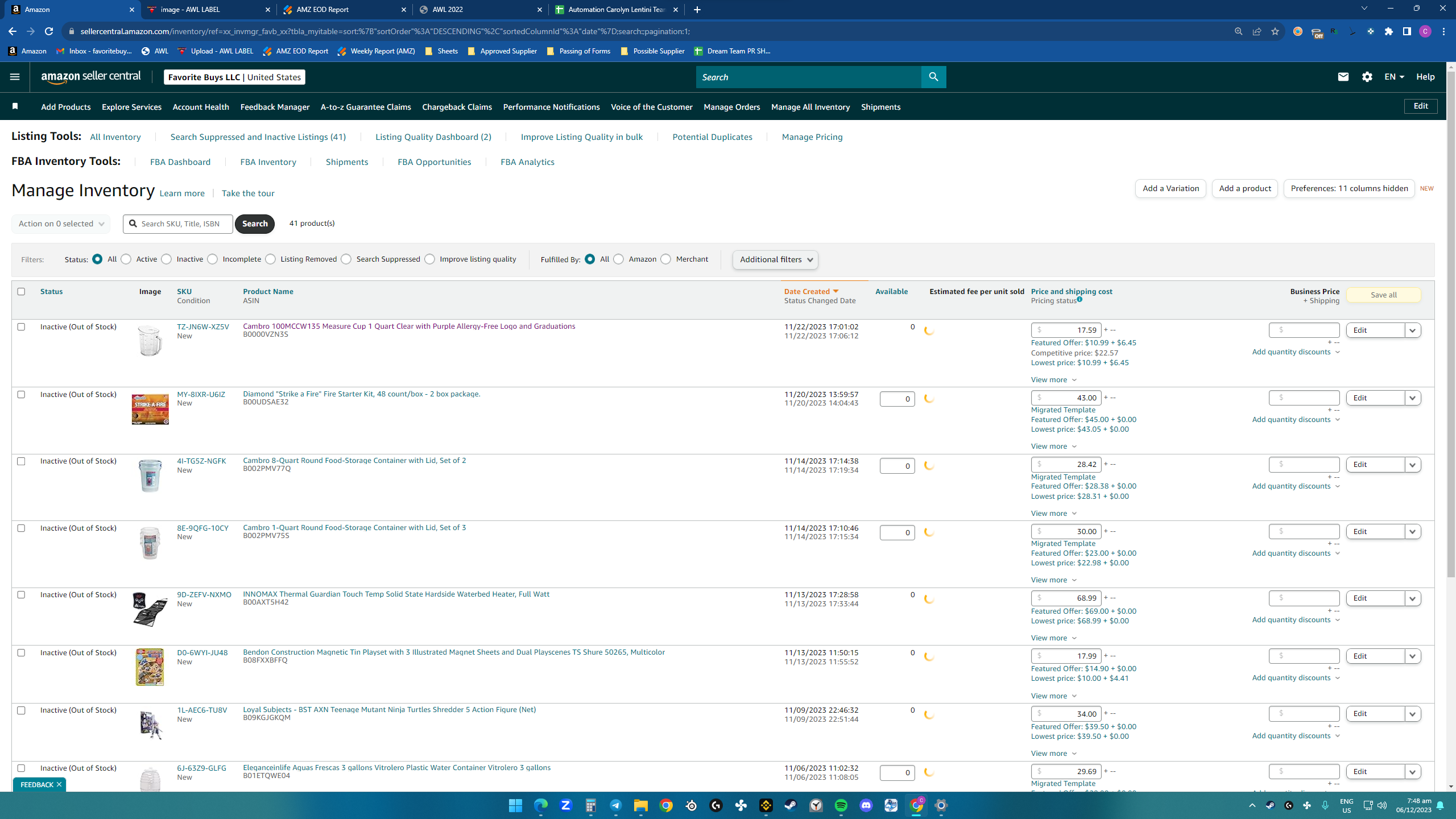The height and width of the screenshot is (819, 1456).
Task: Click the Search SKU, Title, ISBN field
Action: 178,224
